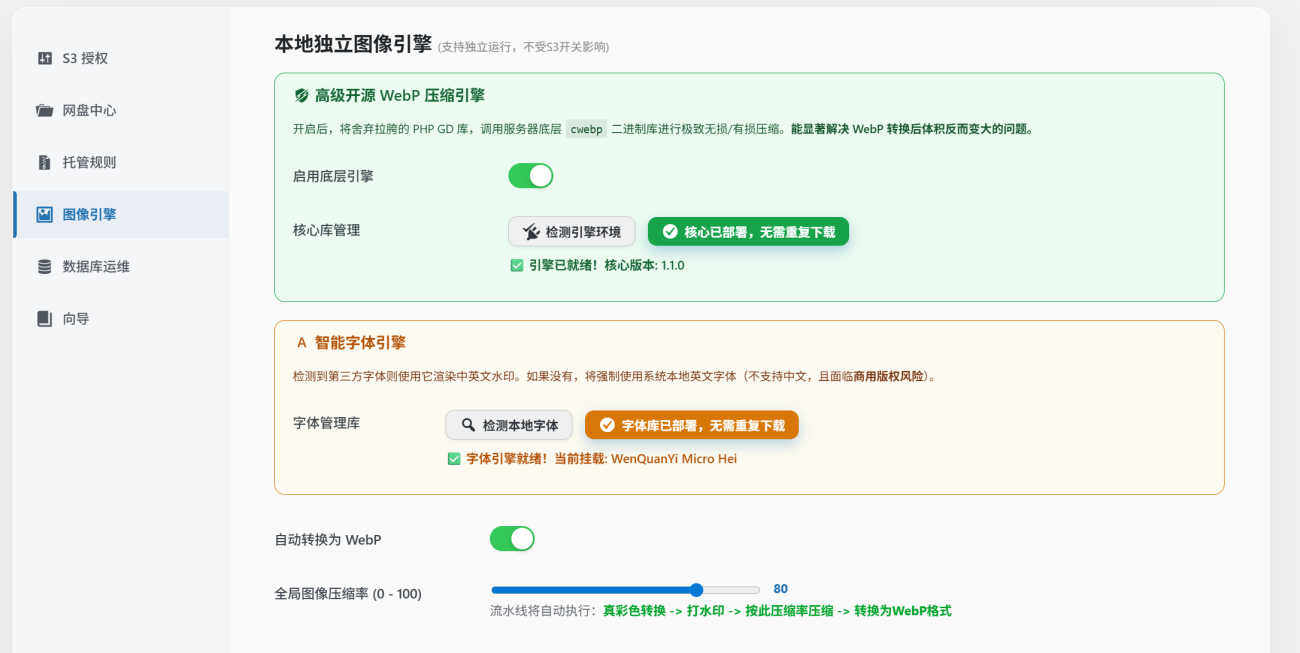Disable the 启用底层引擎 toggle
The width and height of the screenshot is (1300, 653).
point(530,176)
